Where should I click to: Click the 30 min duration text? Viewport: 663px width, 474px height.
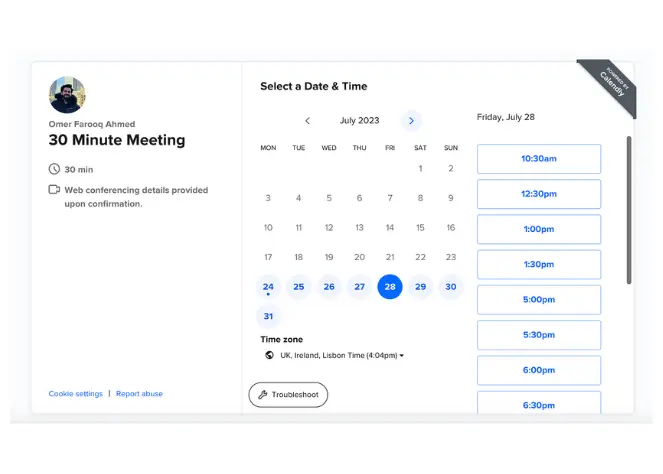tap(79, 170)
